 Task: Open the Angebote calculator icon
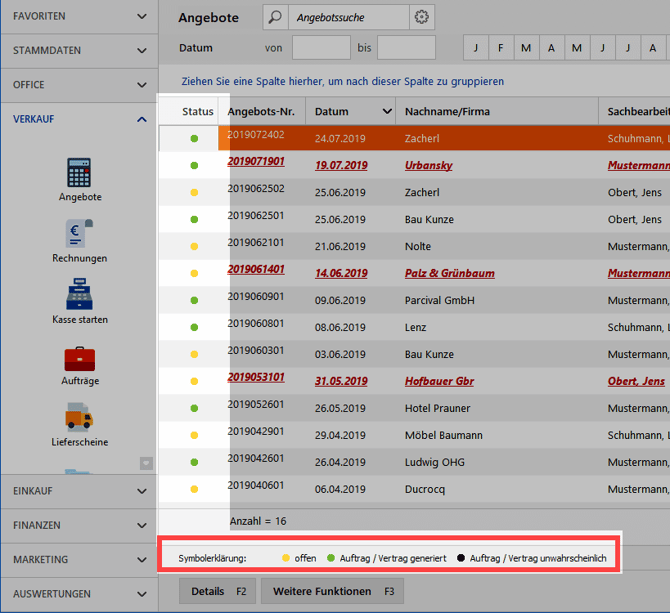pyautogui.click(x=79, y=173)
